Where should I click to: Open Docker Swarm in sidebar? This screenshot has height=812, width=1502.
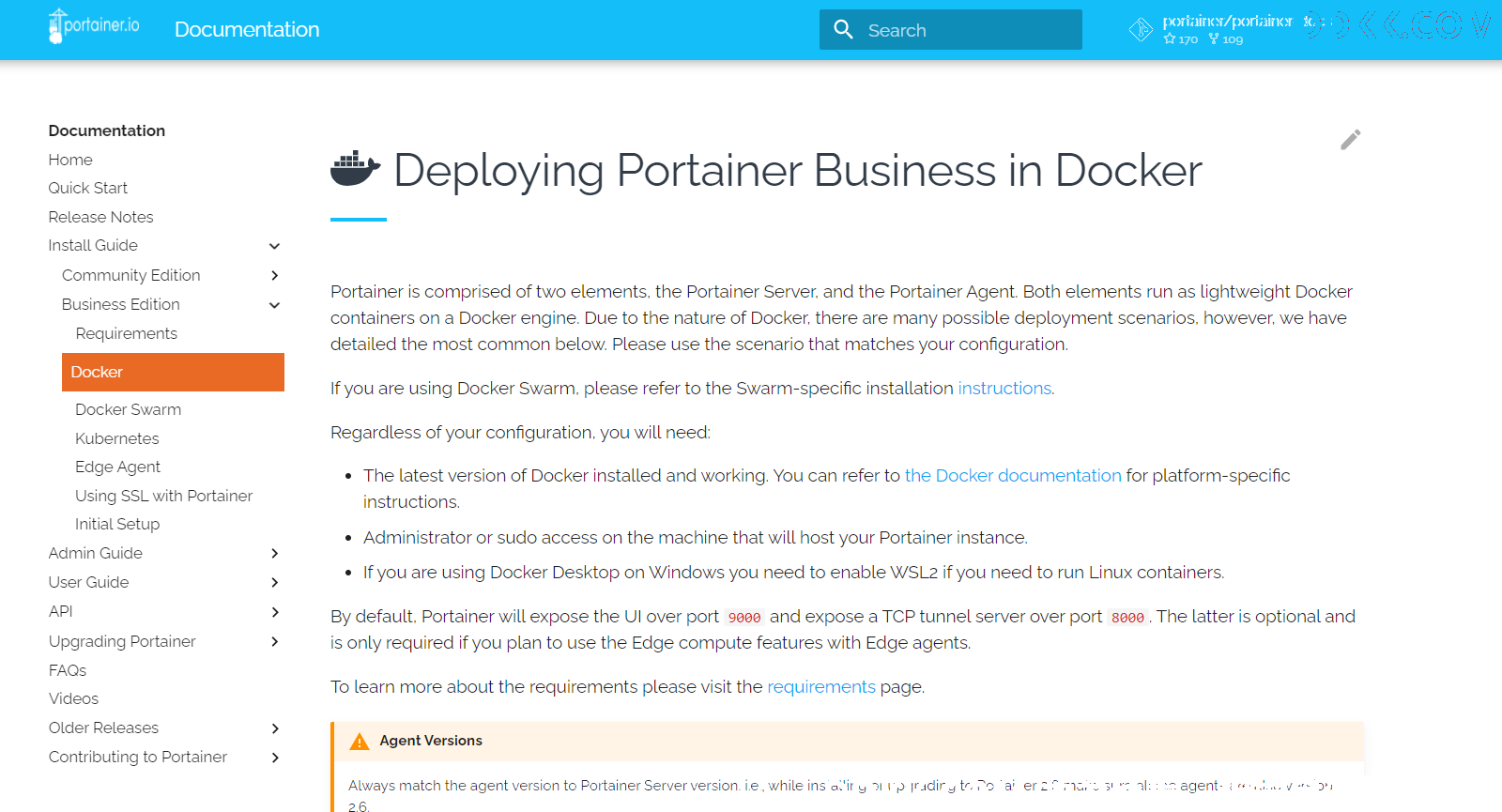pyautogui.click(x=129, y=409)
